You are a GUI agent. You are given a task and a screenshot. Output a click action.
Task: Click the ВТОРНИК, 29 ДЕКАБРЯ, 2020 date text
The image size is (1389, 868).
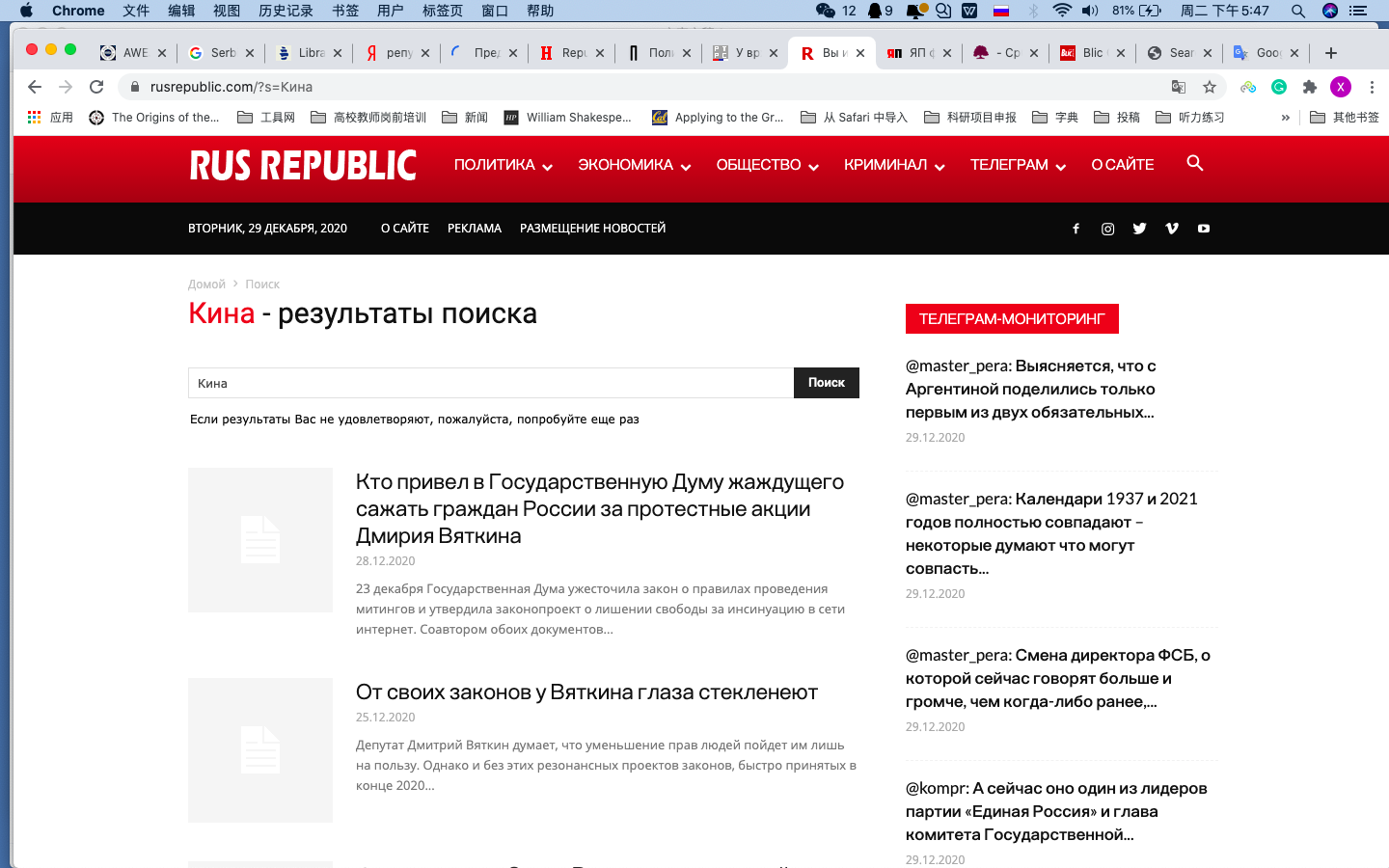[x=267, y=229]
